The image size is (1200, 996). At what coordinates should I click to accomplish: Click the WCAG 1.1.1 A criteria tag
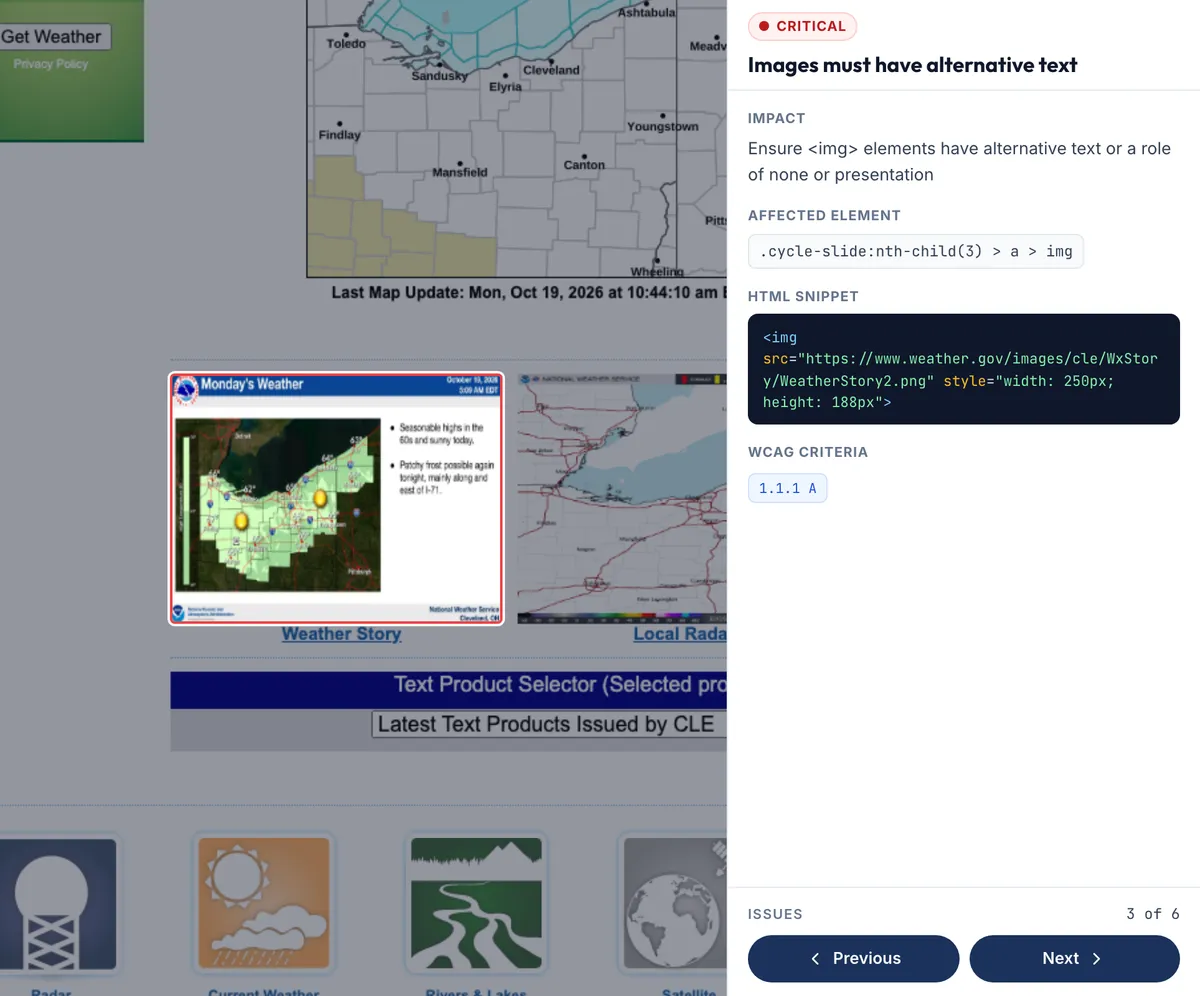[x=787, y=488]
